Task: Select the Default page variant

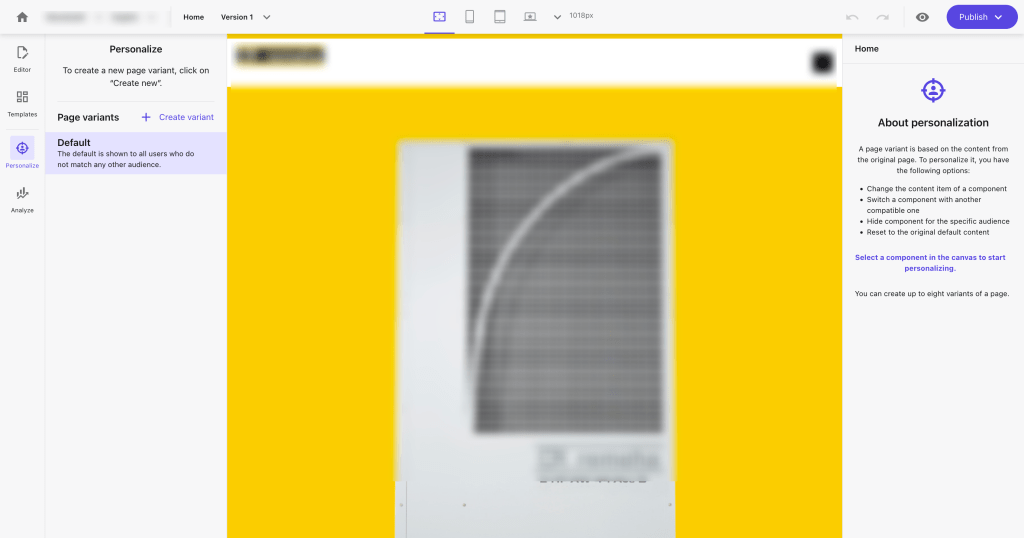Action: tap(136, 153)
